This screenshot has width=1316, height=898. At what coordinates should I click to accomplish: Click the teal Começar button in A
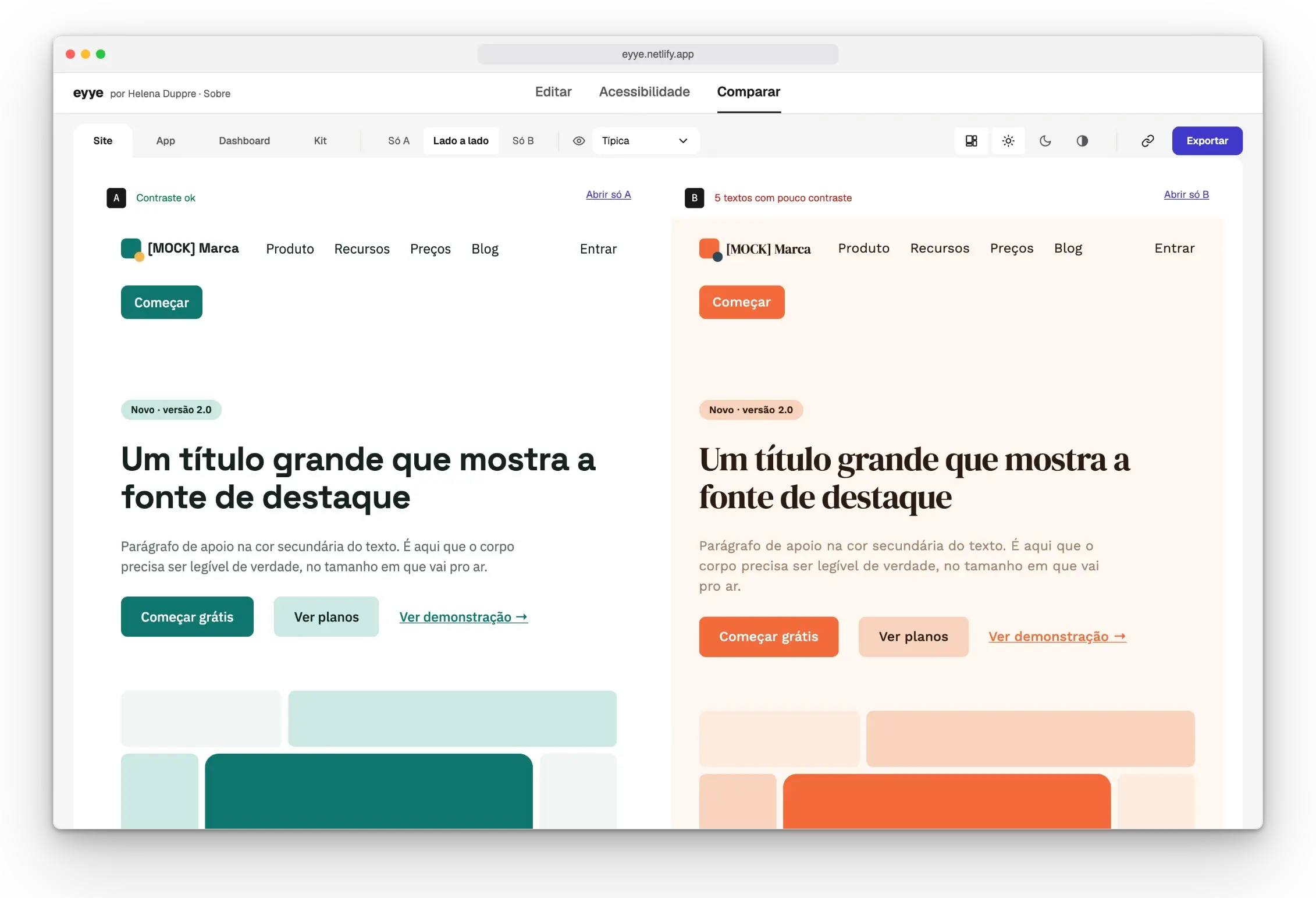click(162, 302)
